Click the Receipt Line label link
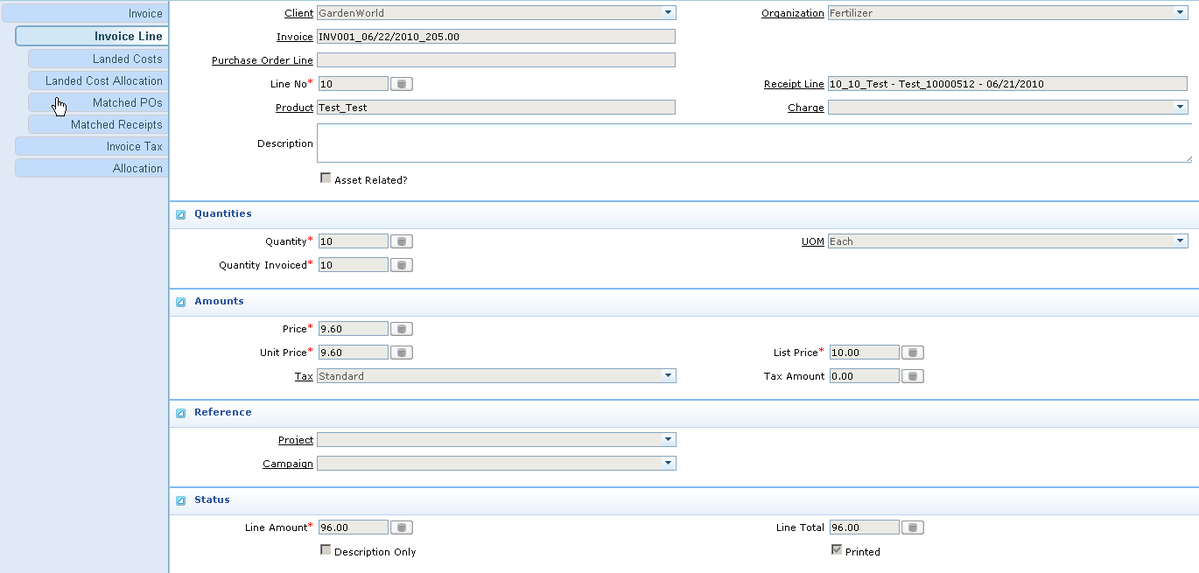1199x573 pixels. tap(793, 84)
